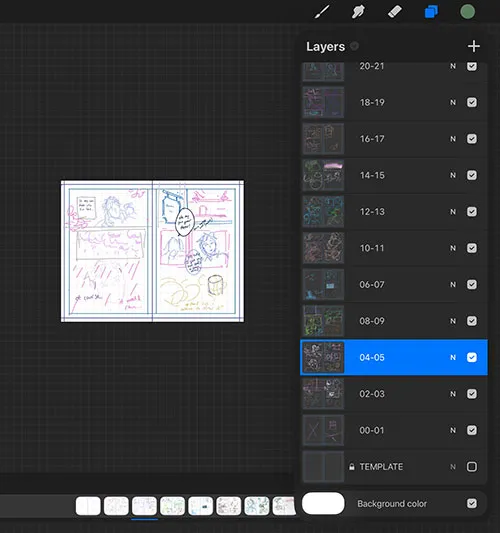Open second page thumbnail in page strip
Viewport: 500px width, 533px height.
pos(116,505)
